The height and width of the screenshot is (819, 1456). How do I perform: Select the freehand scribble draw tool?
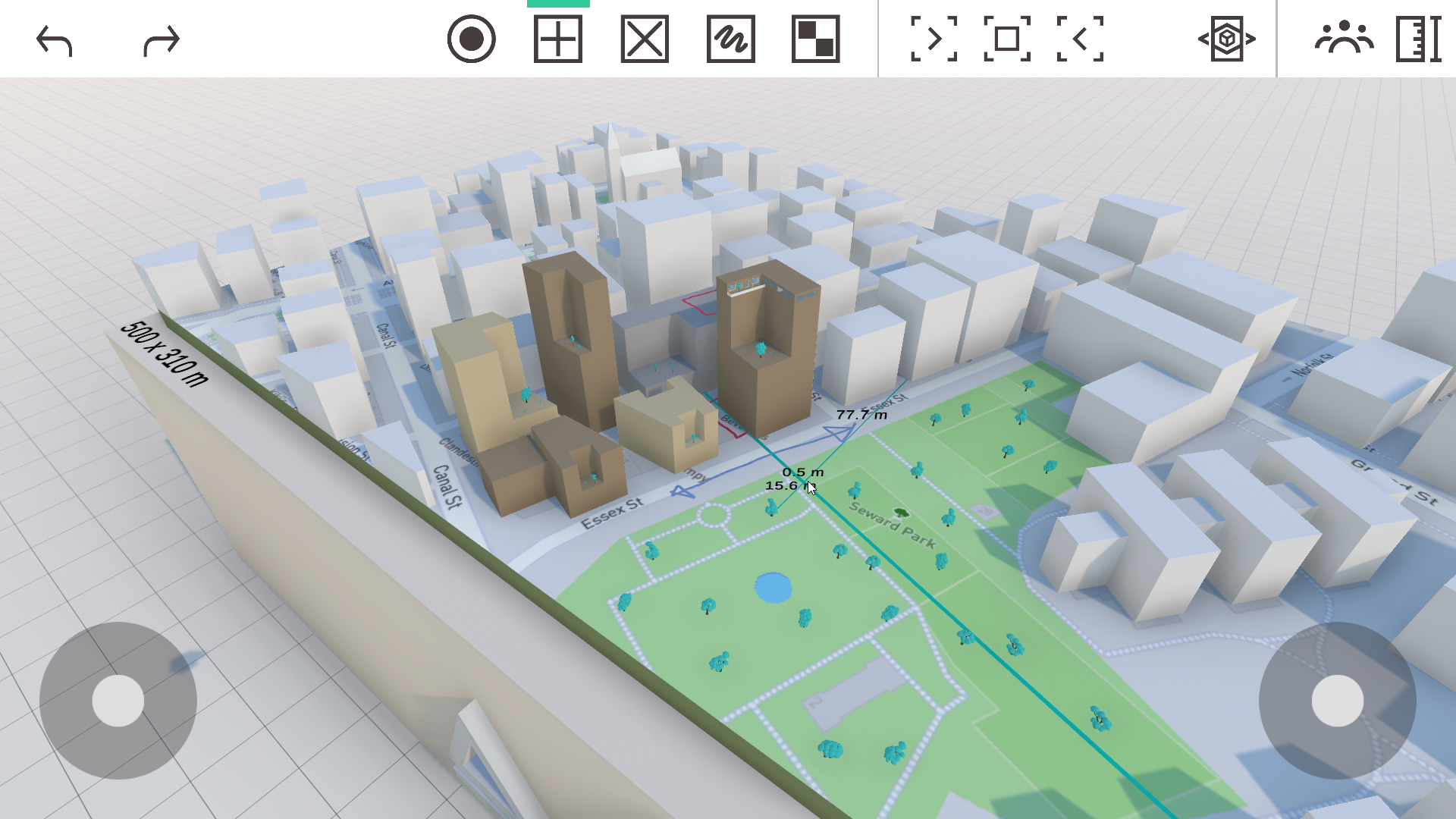click(730, 39)
